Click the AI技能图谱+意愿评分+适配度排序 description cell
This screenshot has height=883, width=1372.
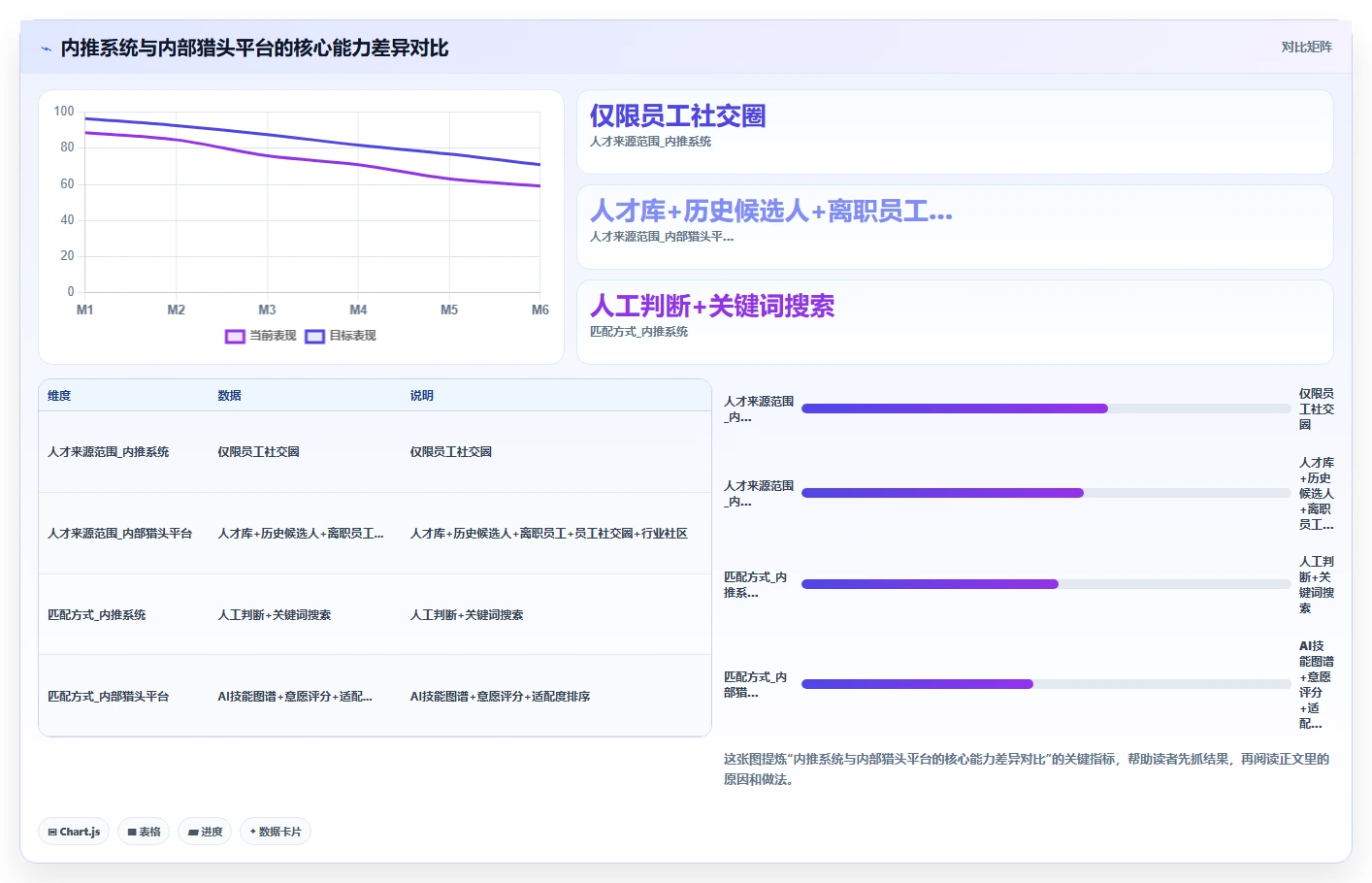click(x=500, y=697)
